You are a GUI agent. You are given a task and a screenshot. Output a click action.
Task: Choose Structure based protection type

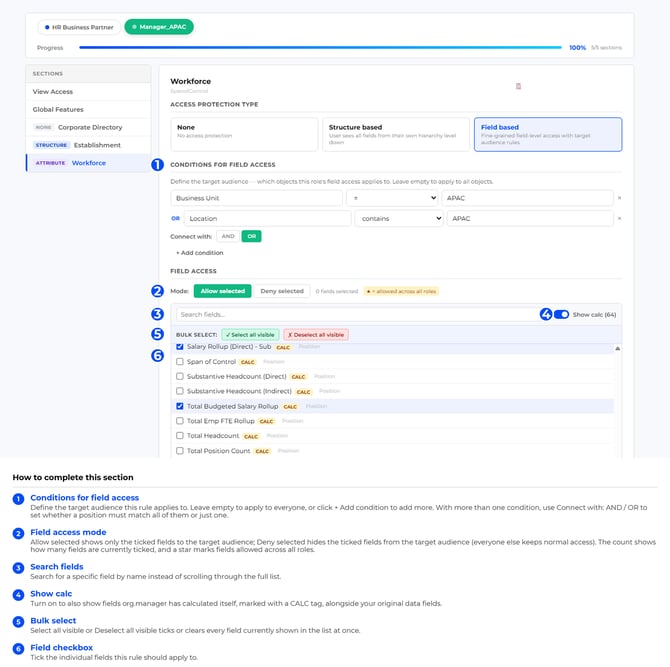(x=396, y=134)
